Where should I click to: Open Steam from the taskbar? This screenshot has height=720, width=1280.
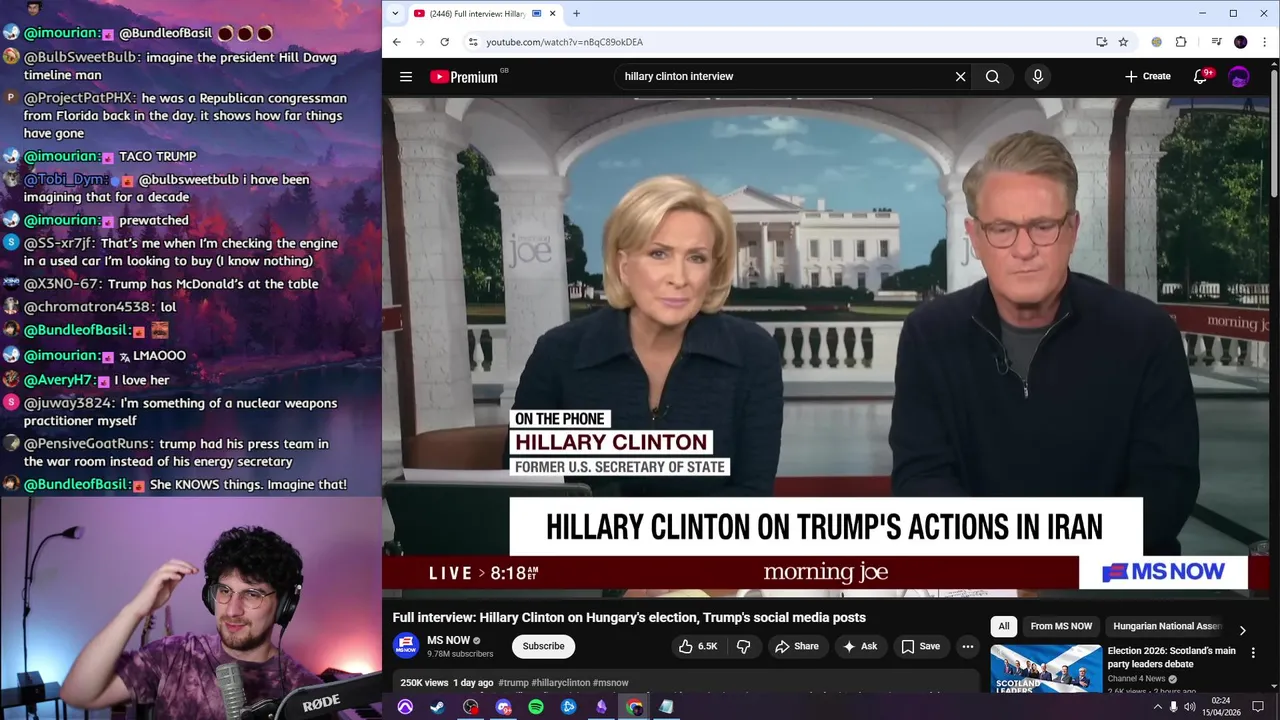coord(437,707)
